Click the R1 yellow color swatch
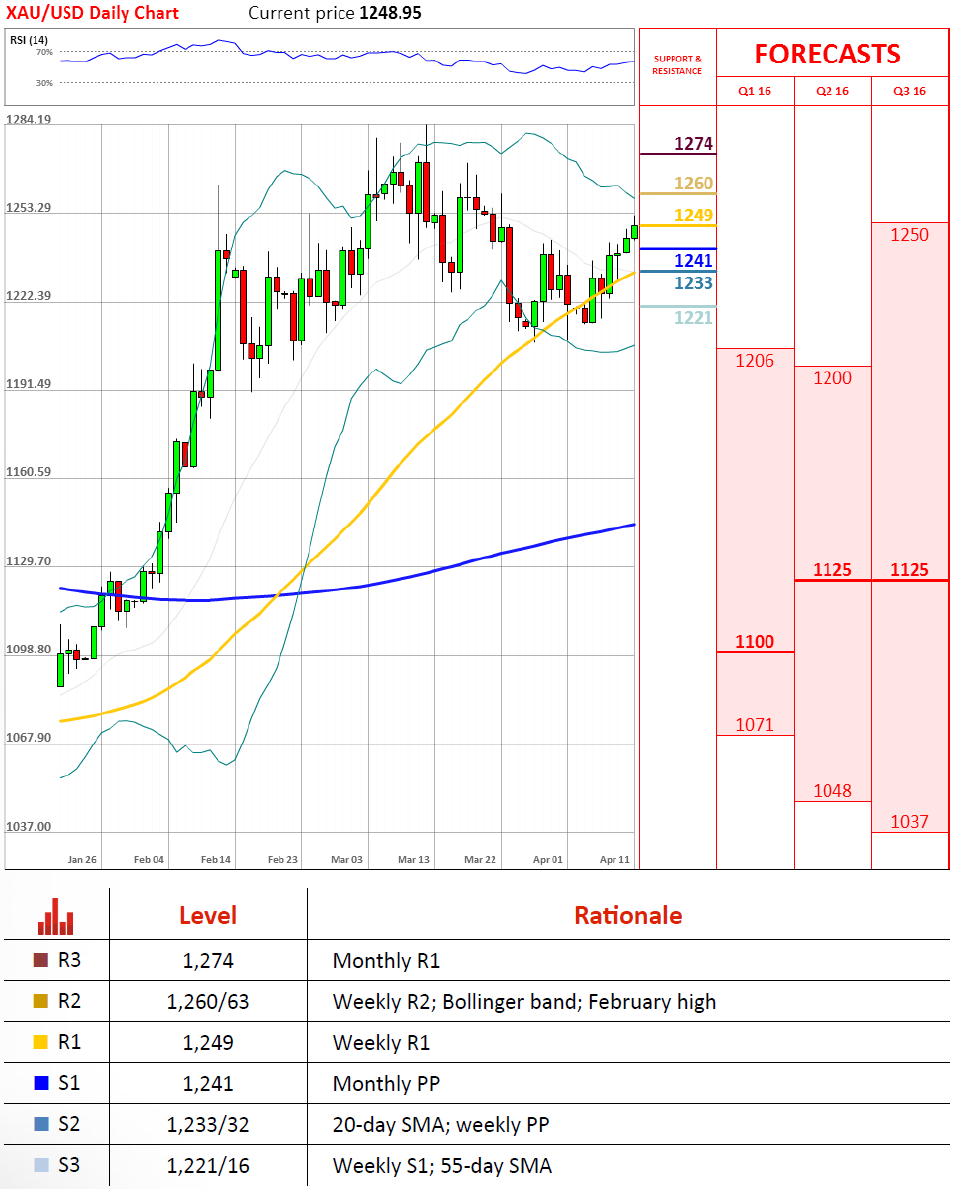The height and width of the screenshot is (1189, 954). click(x=41, y=1043)
